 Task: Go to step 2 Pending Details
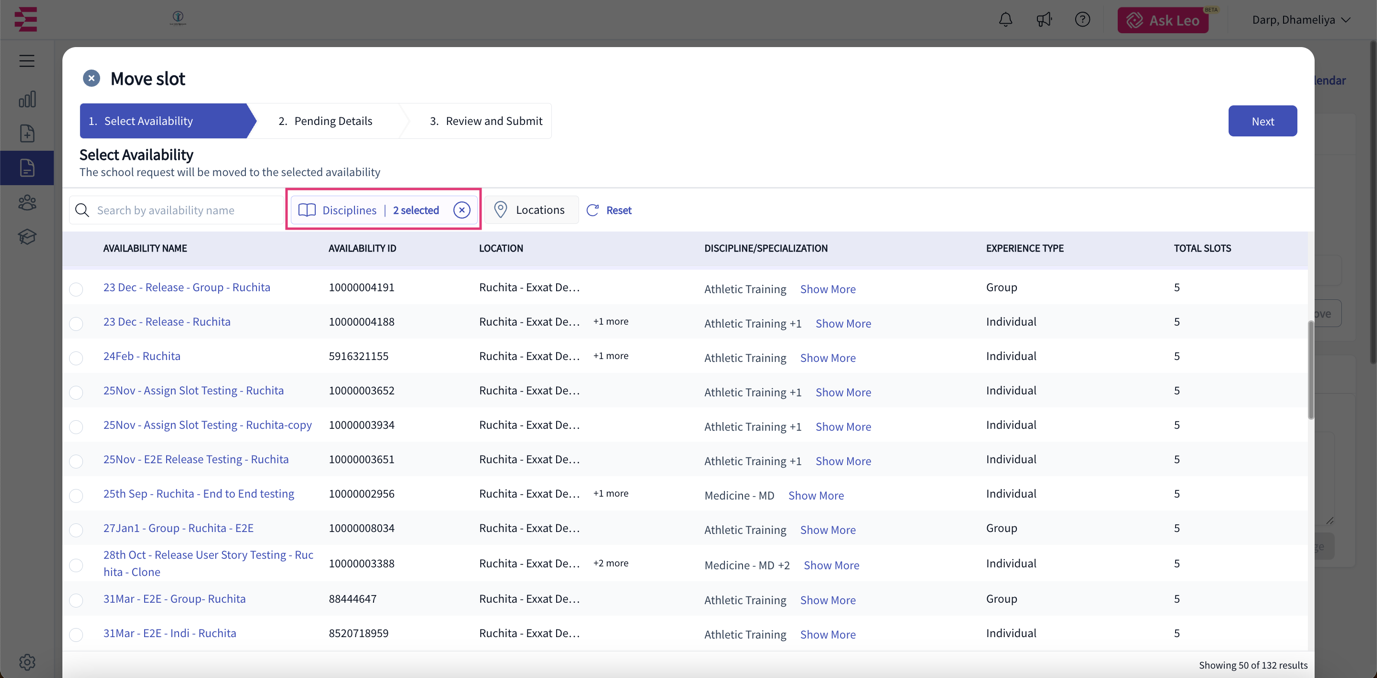point(325,121)
